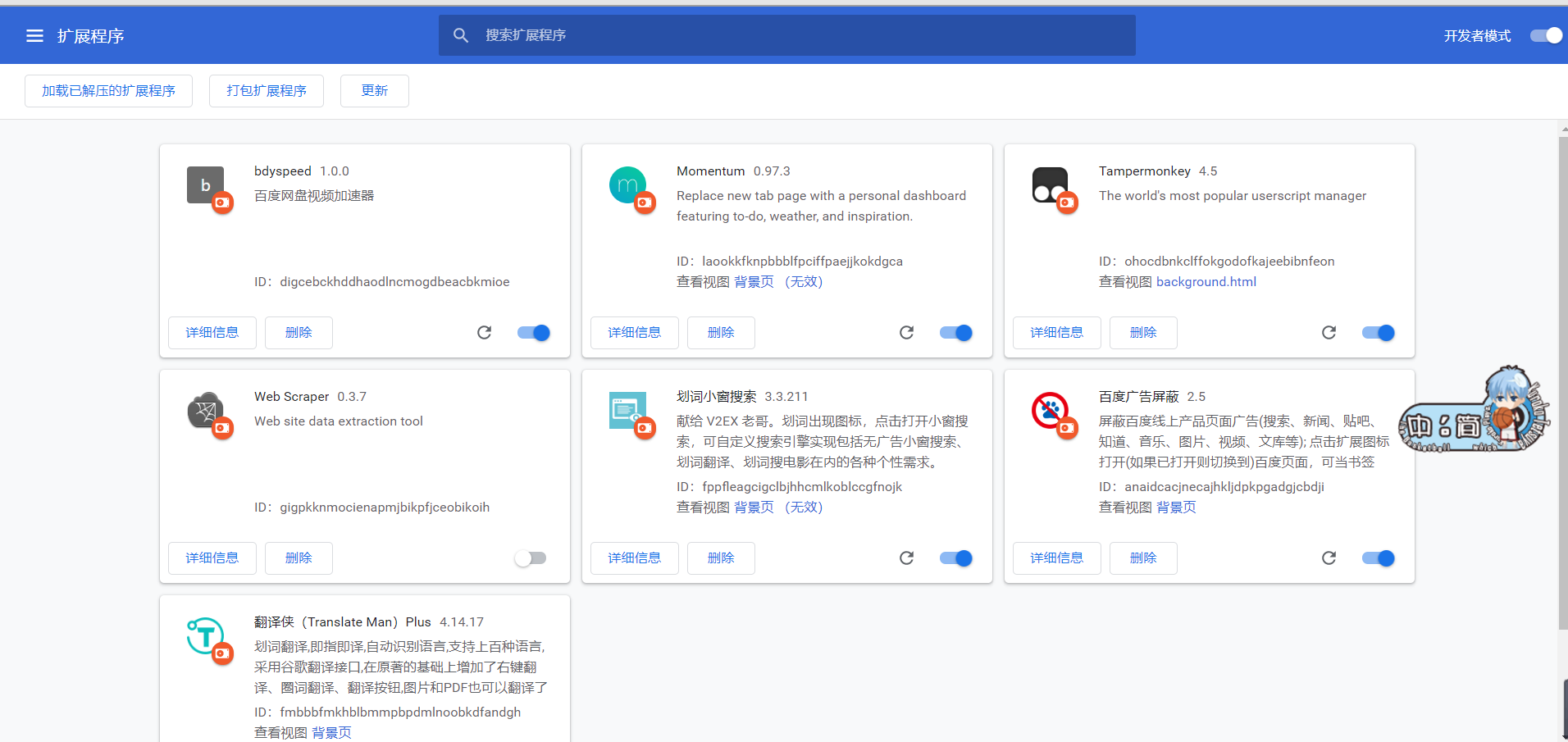The width and height of the screenshot is (1568, 742).
Task: Open 详细信息 for Momentum
Action: click(635, 332)
